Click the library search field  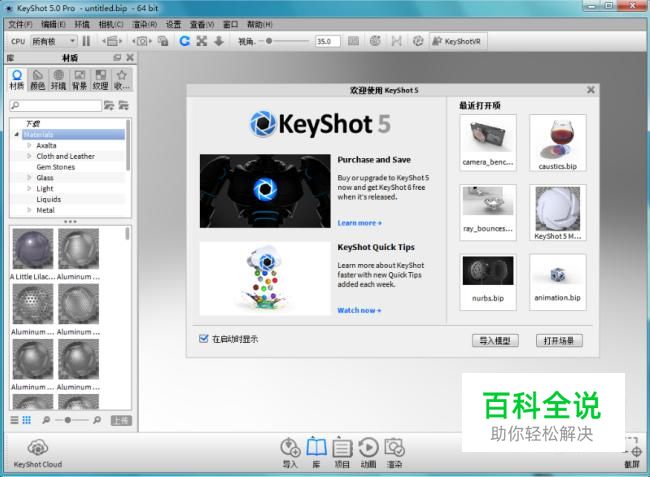tap(56, 105)
